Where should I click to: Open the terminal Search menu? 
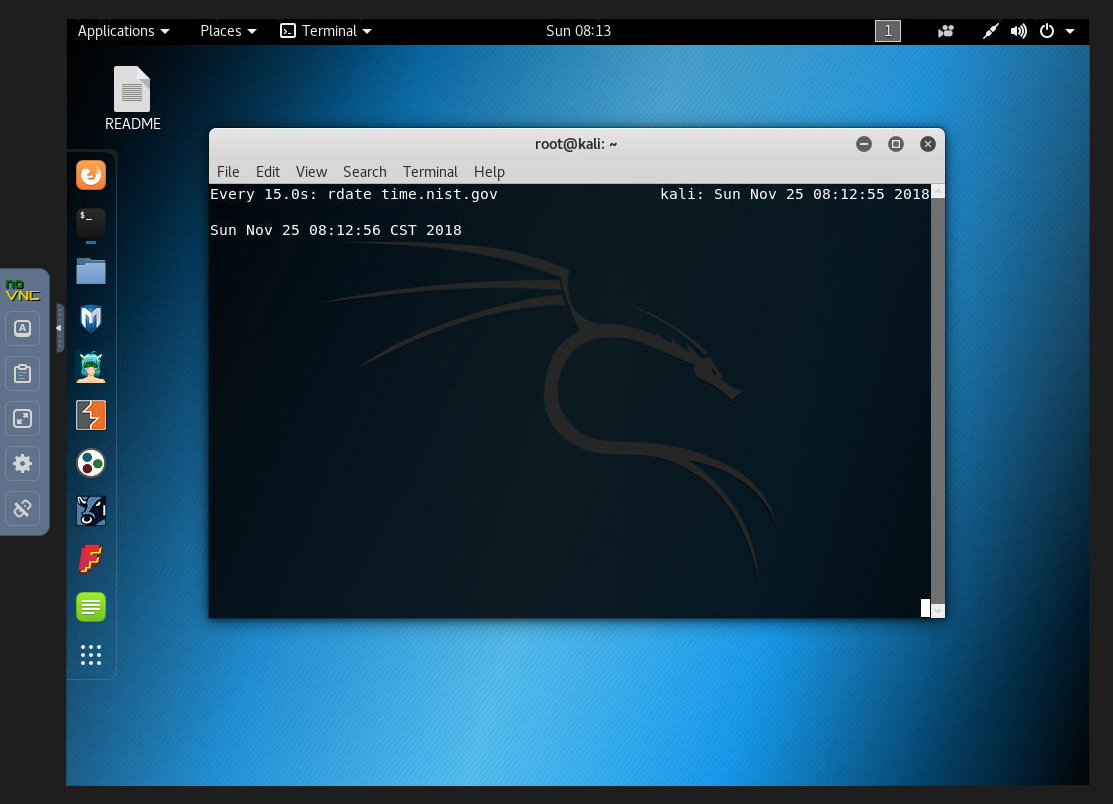pos(365,172)
